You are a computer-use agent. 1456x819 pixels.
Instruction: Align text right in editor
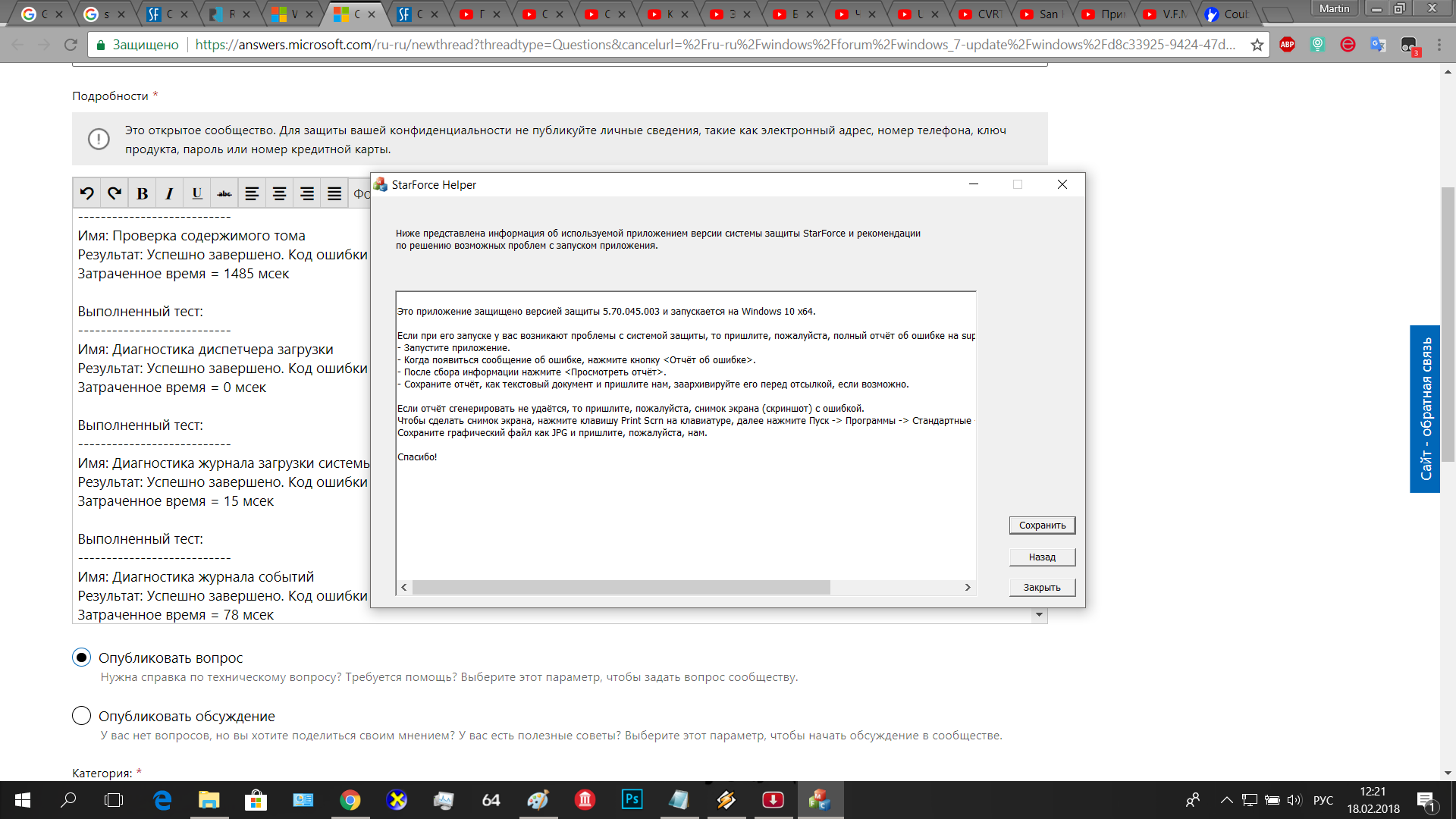(x=307, y=193)
